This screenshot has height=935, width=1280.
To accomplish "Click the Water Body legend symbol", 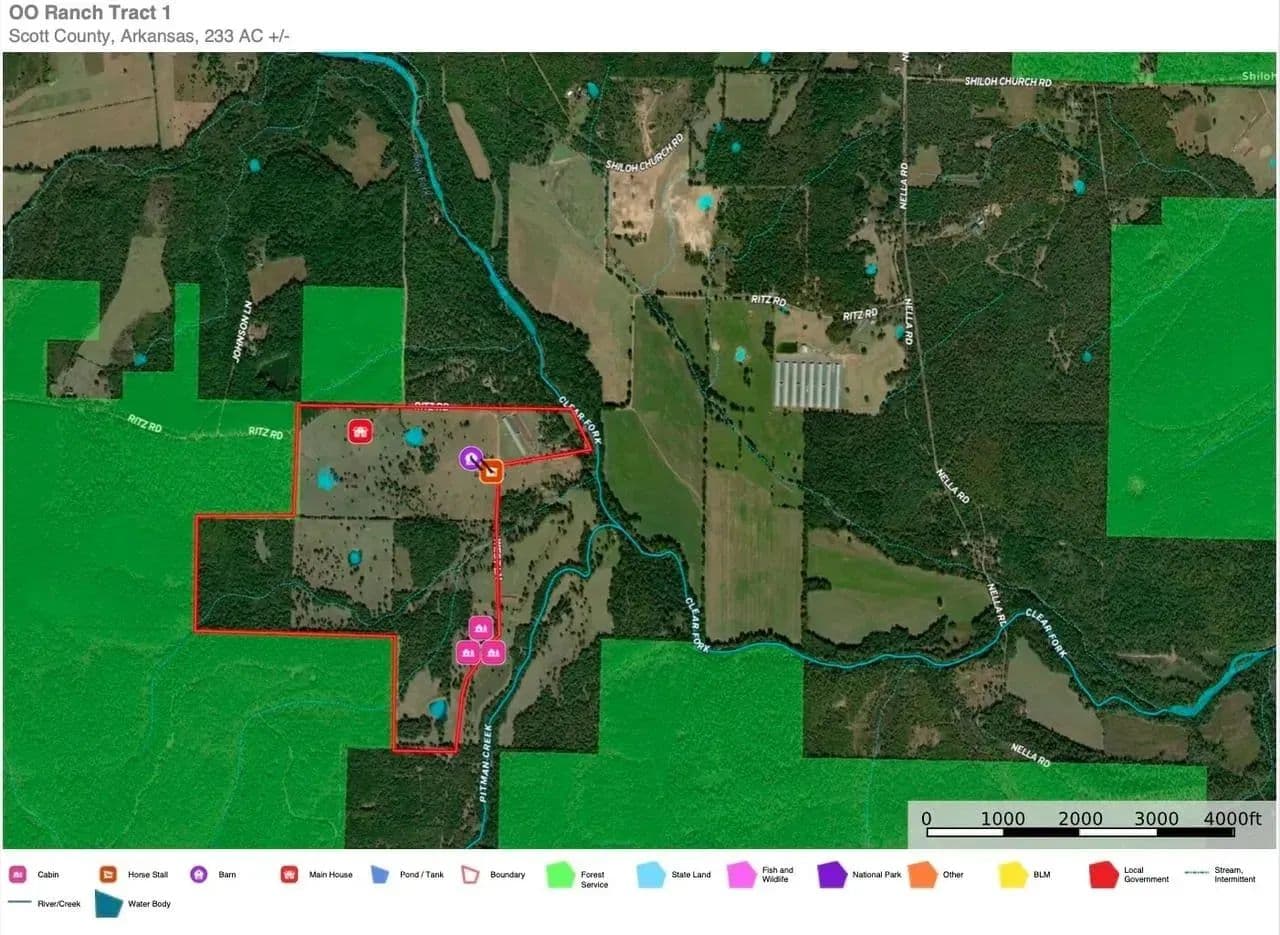I will [x=108, y=904].
